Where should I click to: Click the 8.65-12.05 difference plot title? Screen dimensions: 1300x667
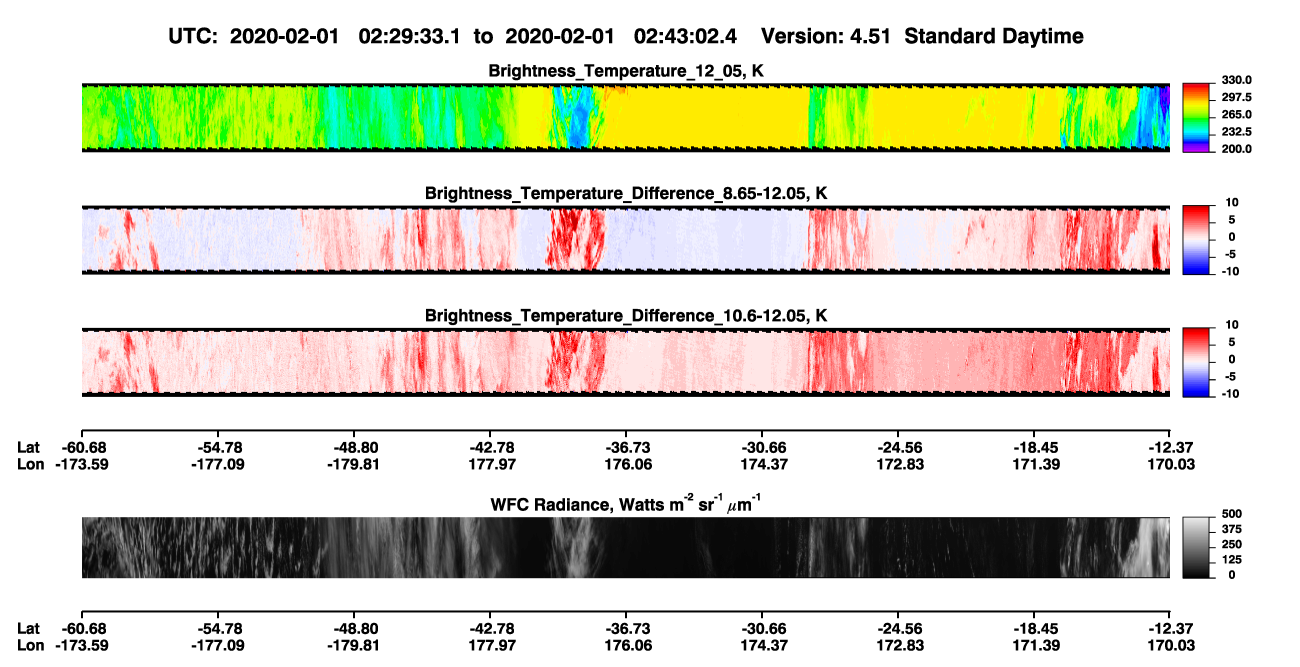click(626, 193)
